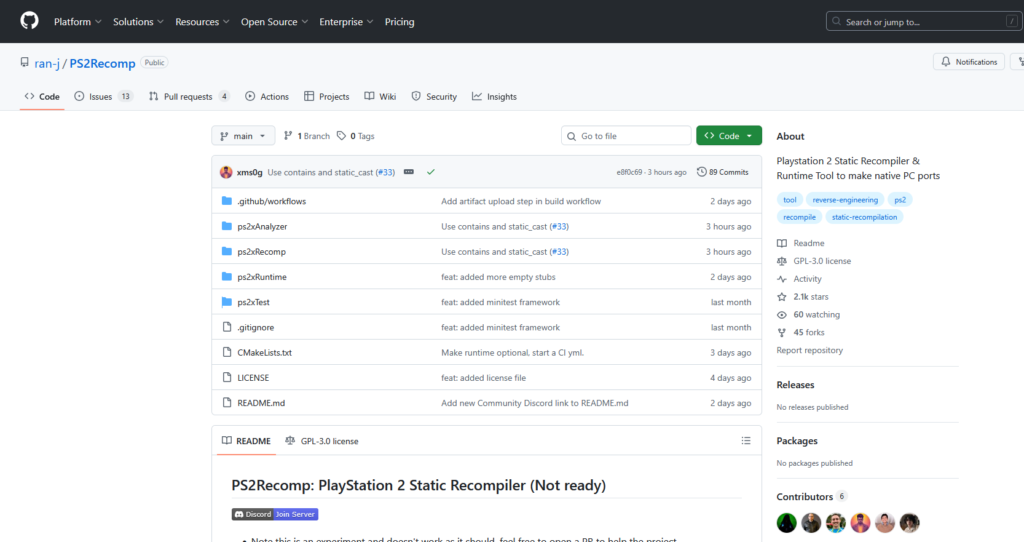The width and height of the screenshot is (1024, 542).
Task: Click the notifications bell icon
Action: (x=946, y=61)
